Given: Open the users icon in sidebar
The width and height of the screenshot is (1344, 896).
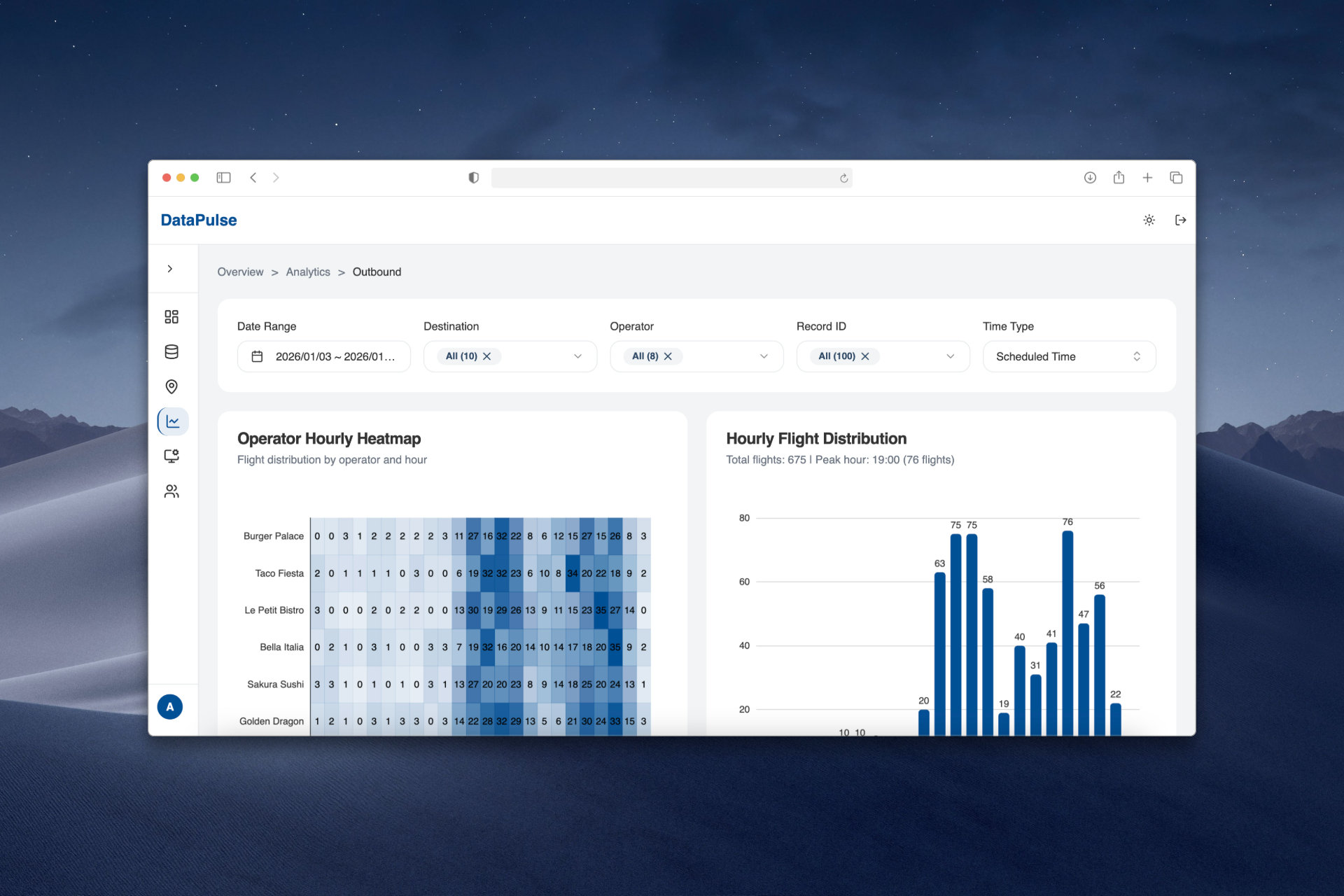Looking at the screenshot, I should (171, 491).
